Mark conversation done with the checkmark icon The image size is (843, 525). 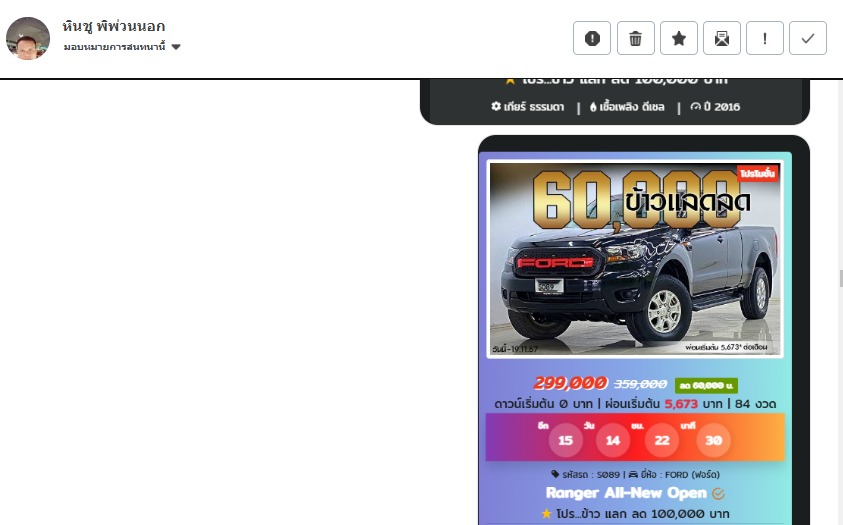pyautogui.click(x=808, y=38)
